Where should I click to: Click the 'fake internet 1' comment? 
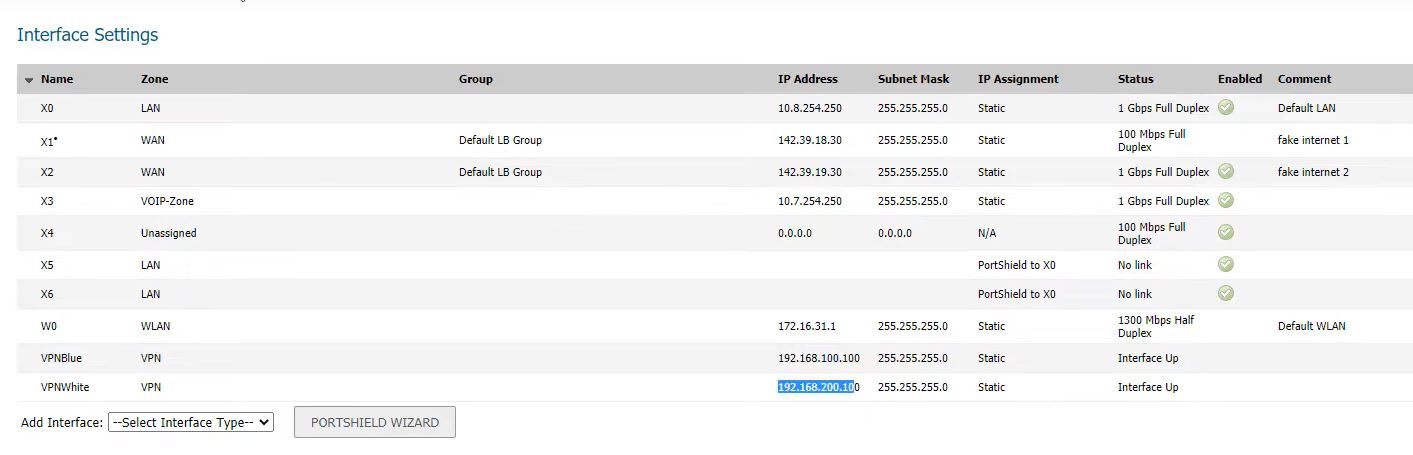[1312, 140]
